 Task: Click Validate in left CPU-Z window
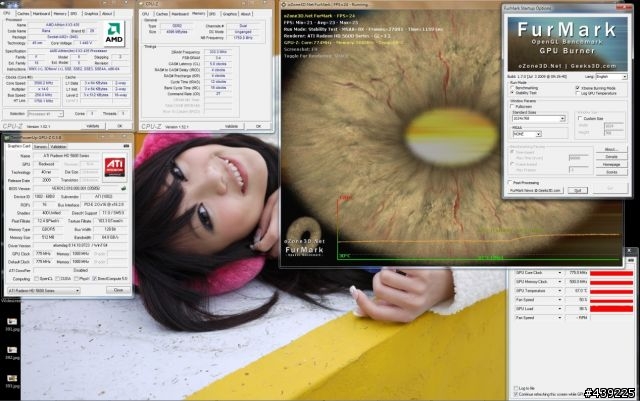coord(93,126)
